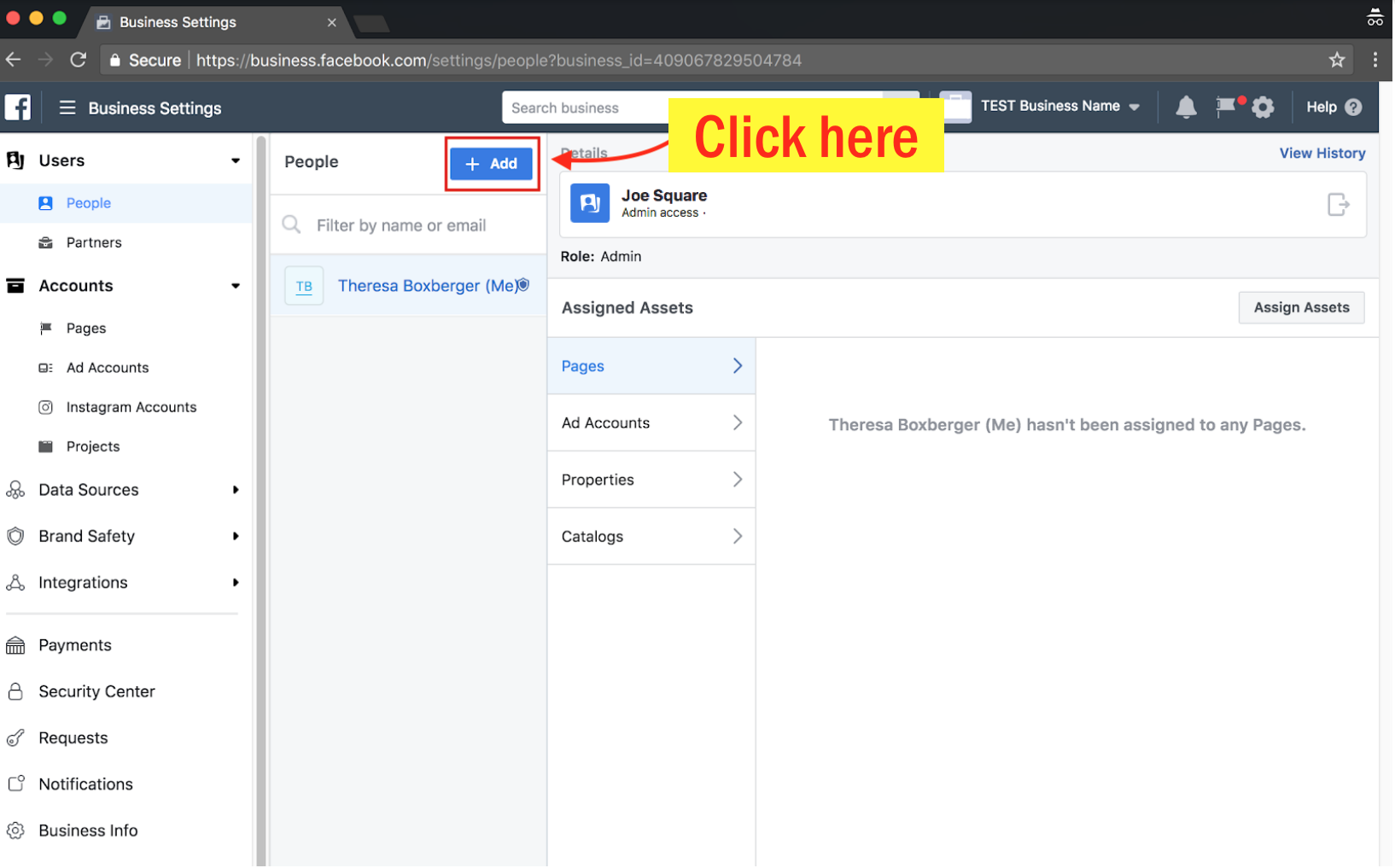Collapse the Accounts section arrow

(236, 287)
